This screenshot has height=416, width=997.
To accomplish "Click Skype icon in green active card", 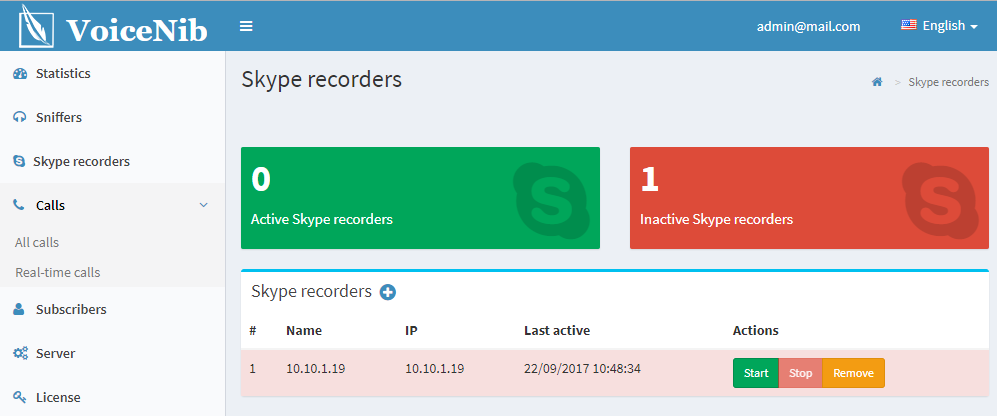I will coord(550,200).
